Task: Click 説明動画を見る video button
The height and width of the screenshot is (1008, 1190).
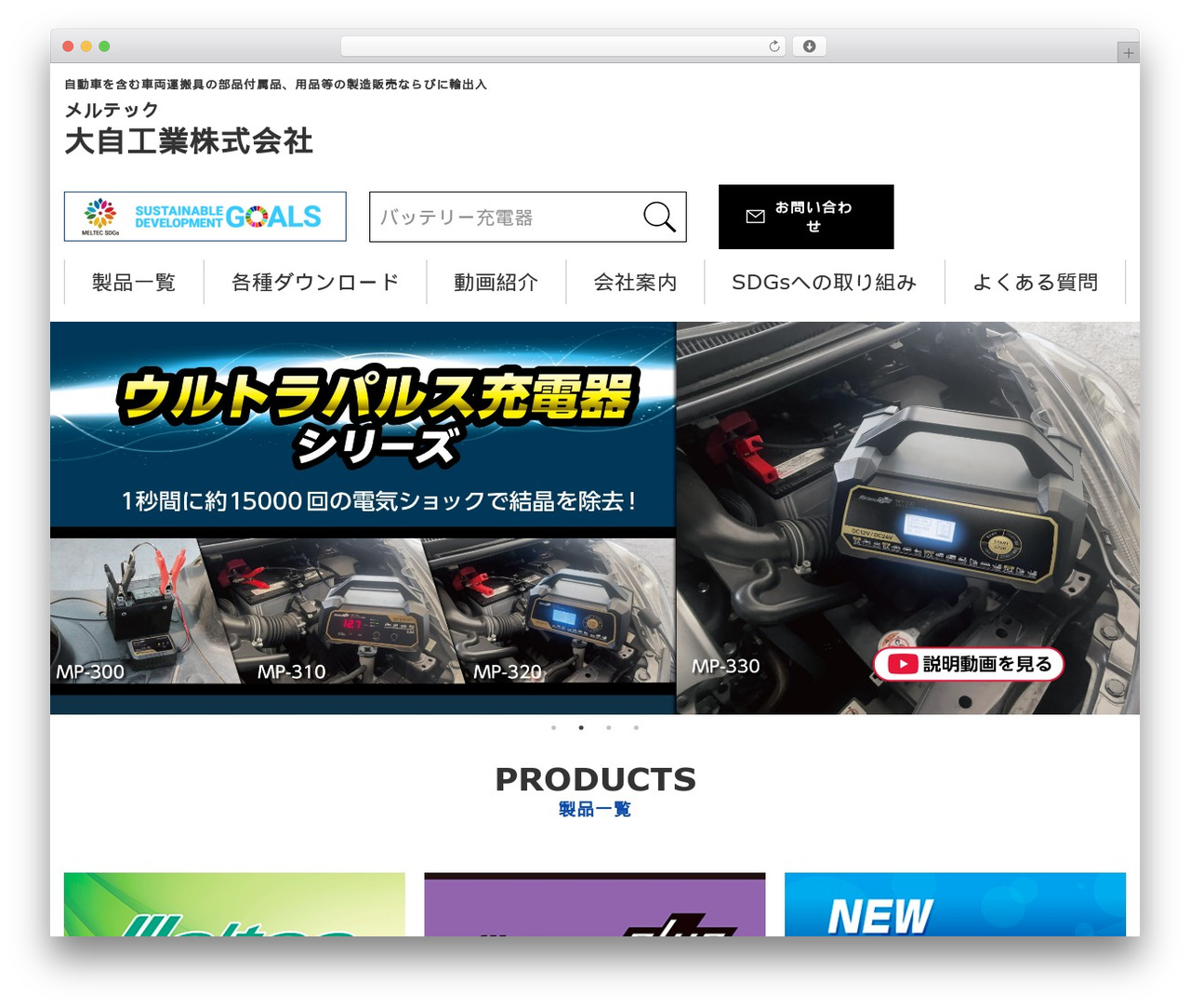Action: pyautogui.click(x=969, y=664)
